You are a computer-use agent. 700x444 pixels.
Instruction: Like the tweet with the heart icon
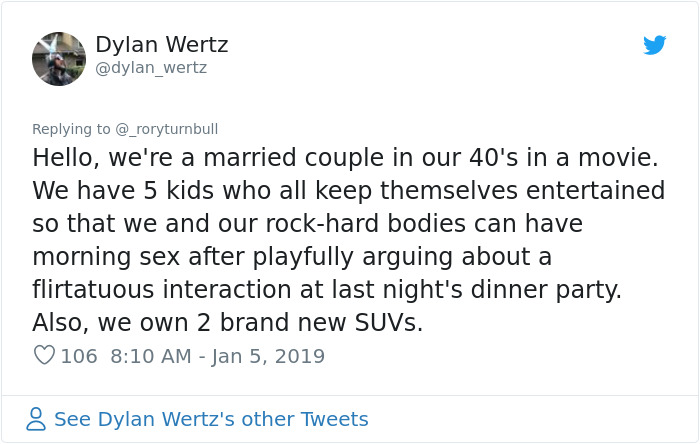(44, 355)
